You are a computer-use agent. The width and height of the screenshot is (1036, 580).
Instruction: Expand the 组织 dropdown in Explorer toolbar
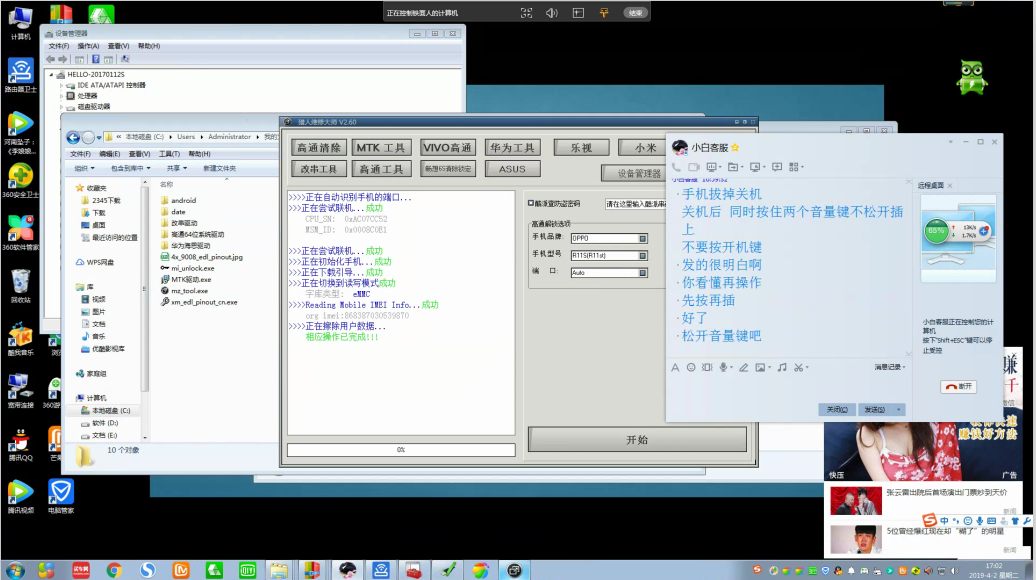(x=84, y=168)
